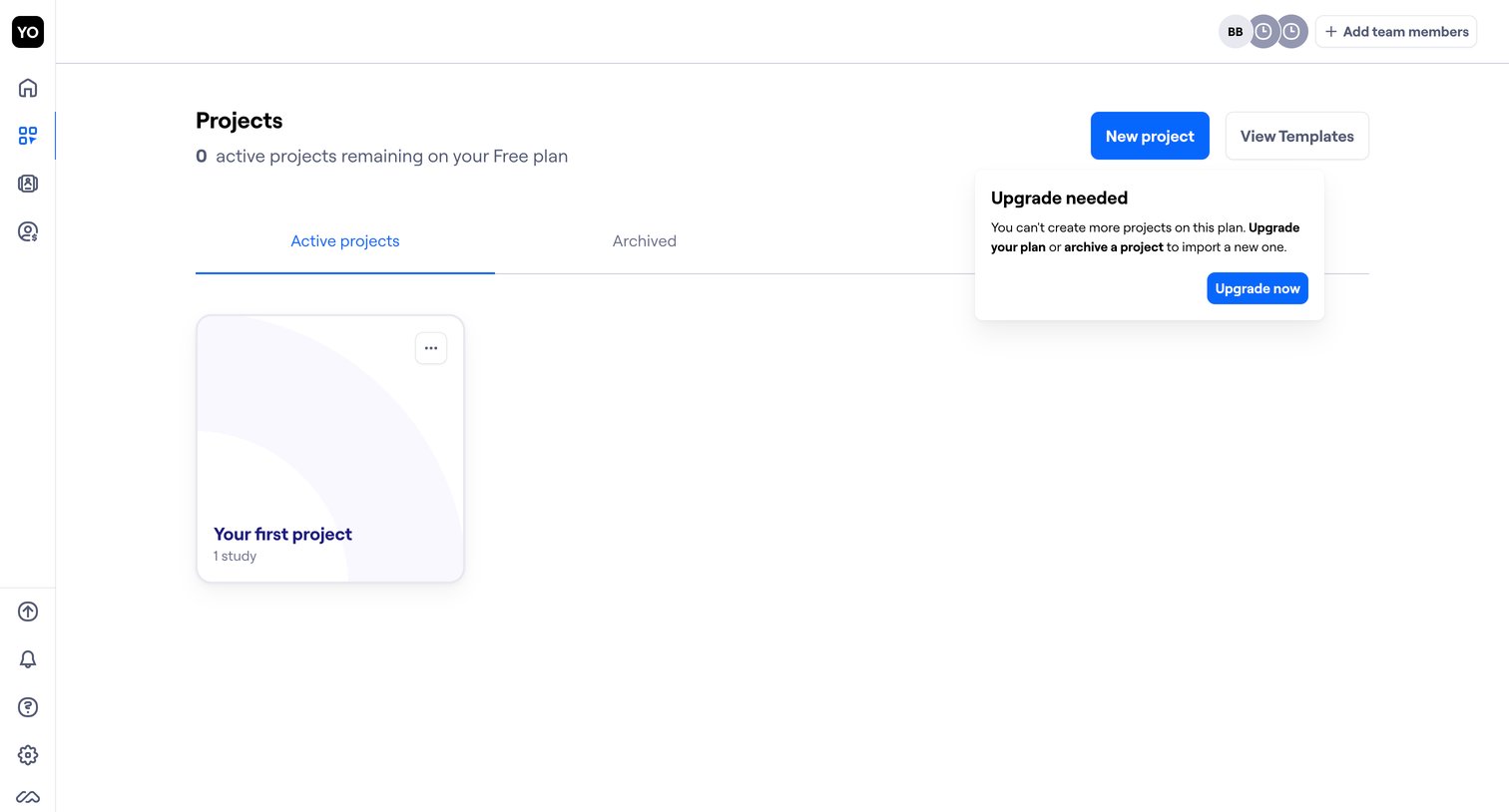Image resolution: width=1509 pixels, height=812 pixels.
Task: Open the help question mark icon
Action: 28,707
